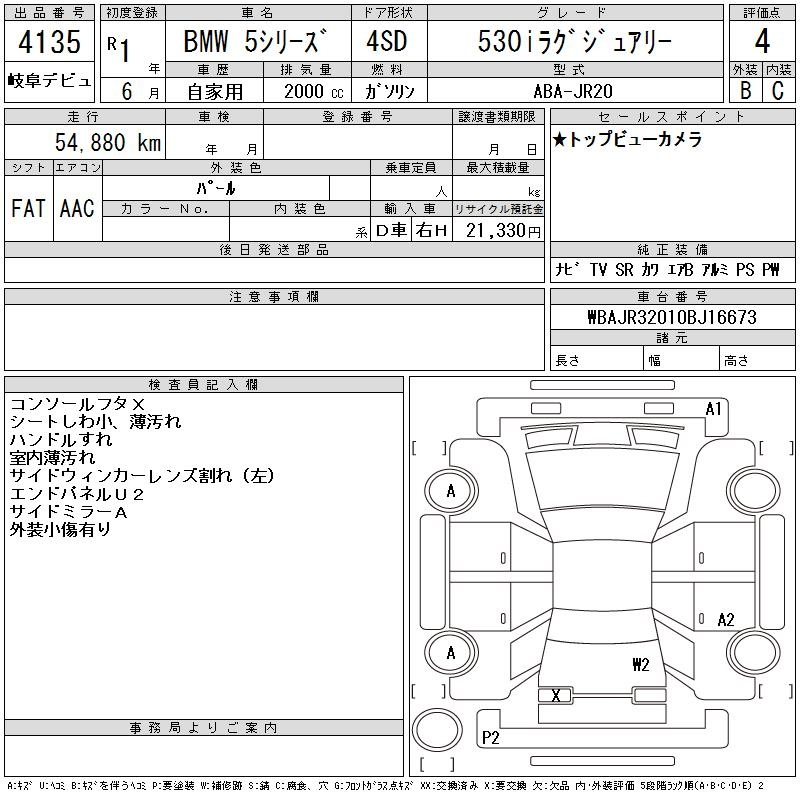Viewport: 800px width, 800px height.
Task: Select the ★トップビューカメラ sales point
Action: (x=628, y=139)
